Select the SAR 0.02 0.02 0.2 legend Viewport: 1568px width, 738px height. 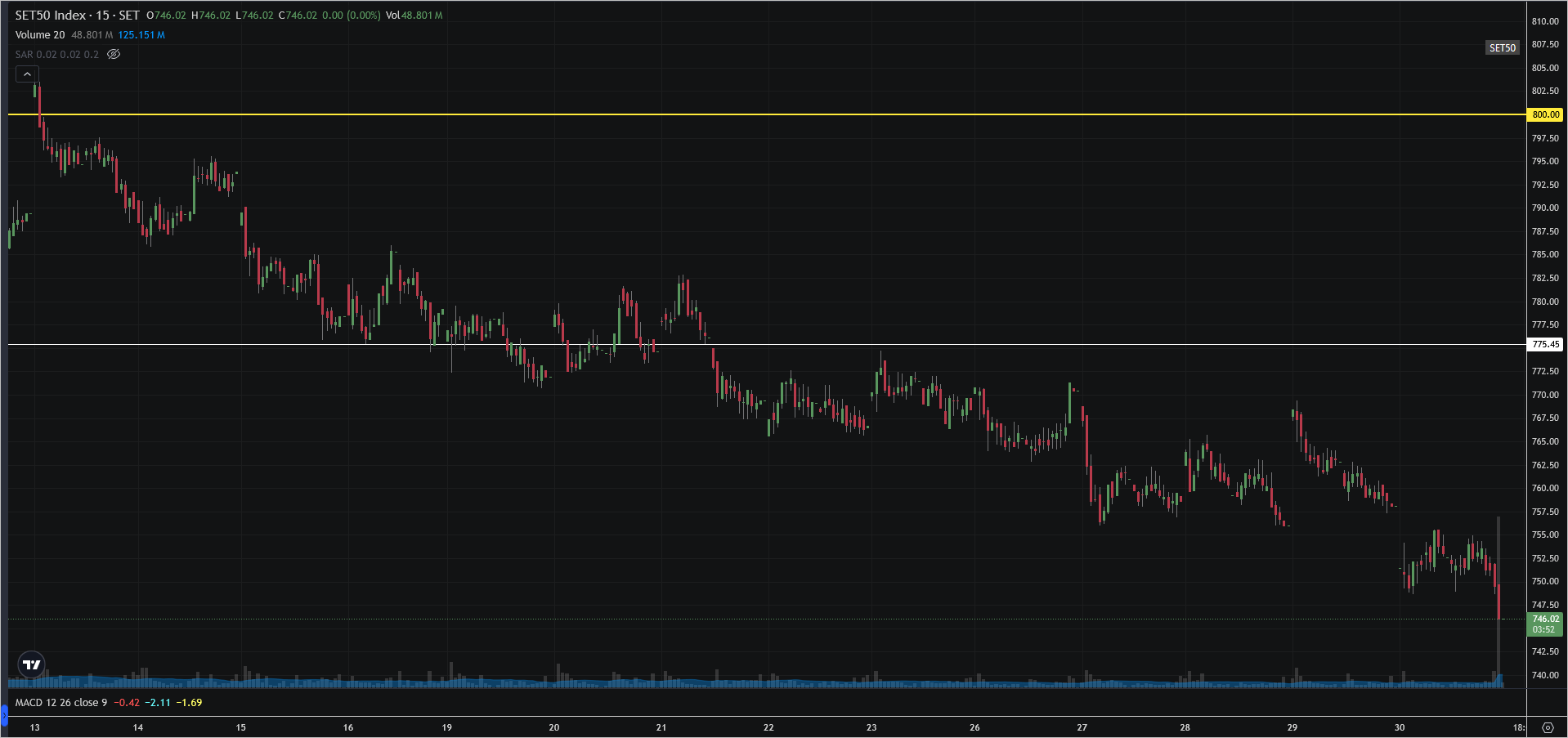[x=57, y=55]
